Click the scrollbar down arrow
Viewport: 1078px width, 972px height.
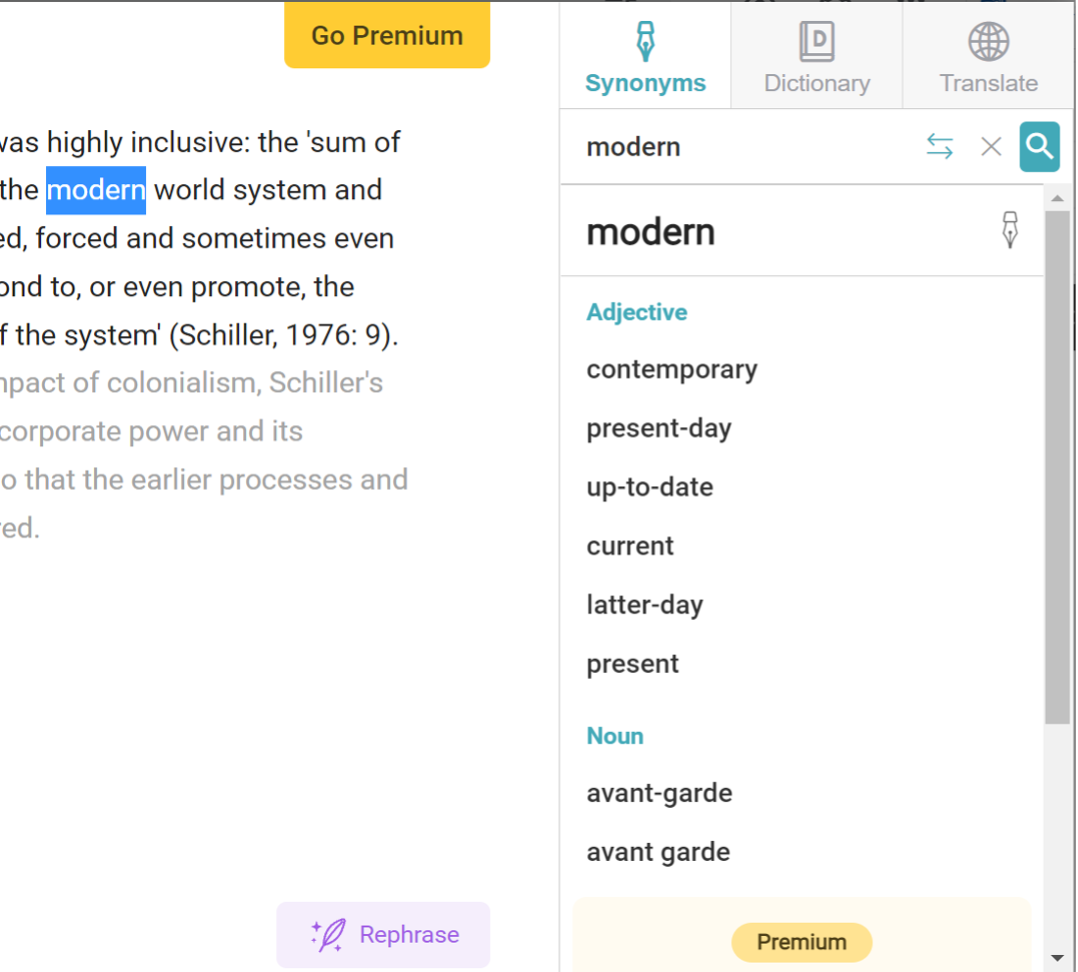click(1057, 958)
